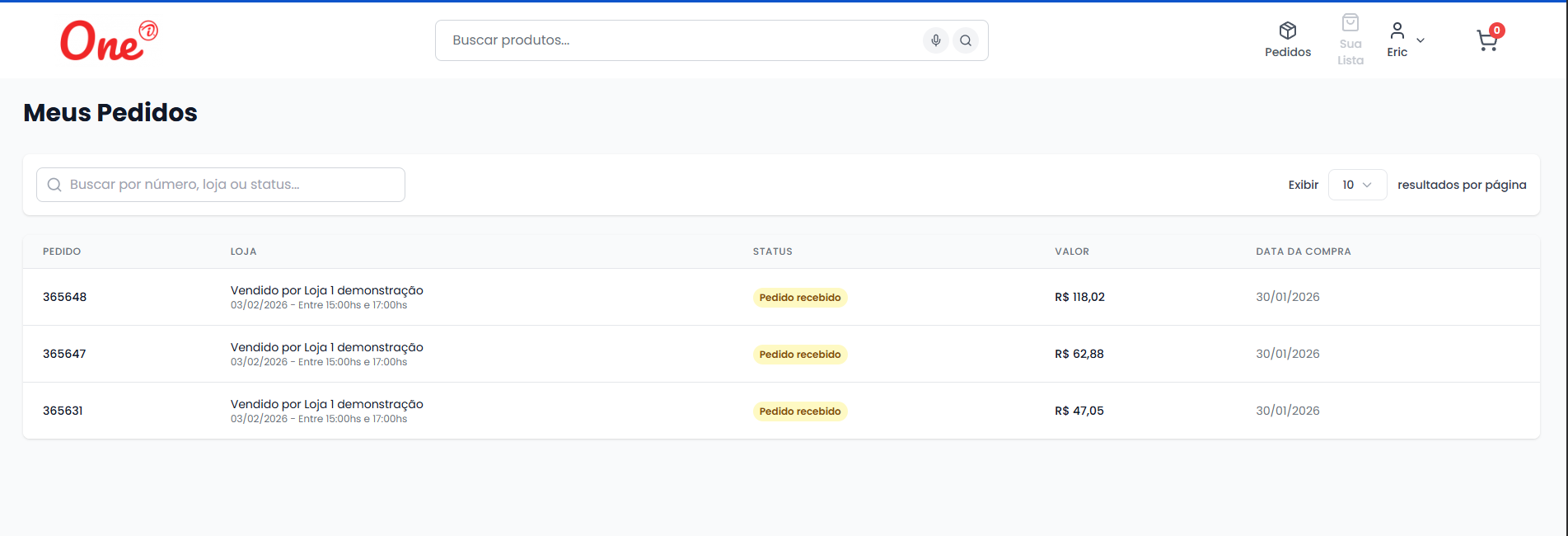
Task: Click the Valor column header
Action: point(1071,252)
